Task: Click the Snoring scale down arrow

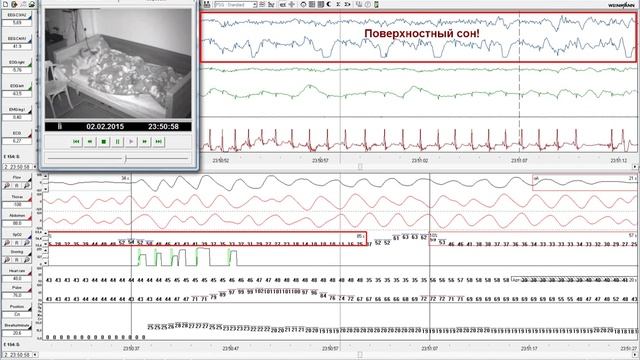Action: 46,263
